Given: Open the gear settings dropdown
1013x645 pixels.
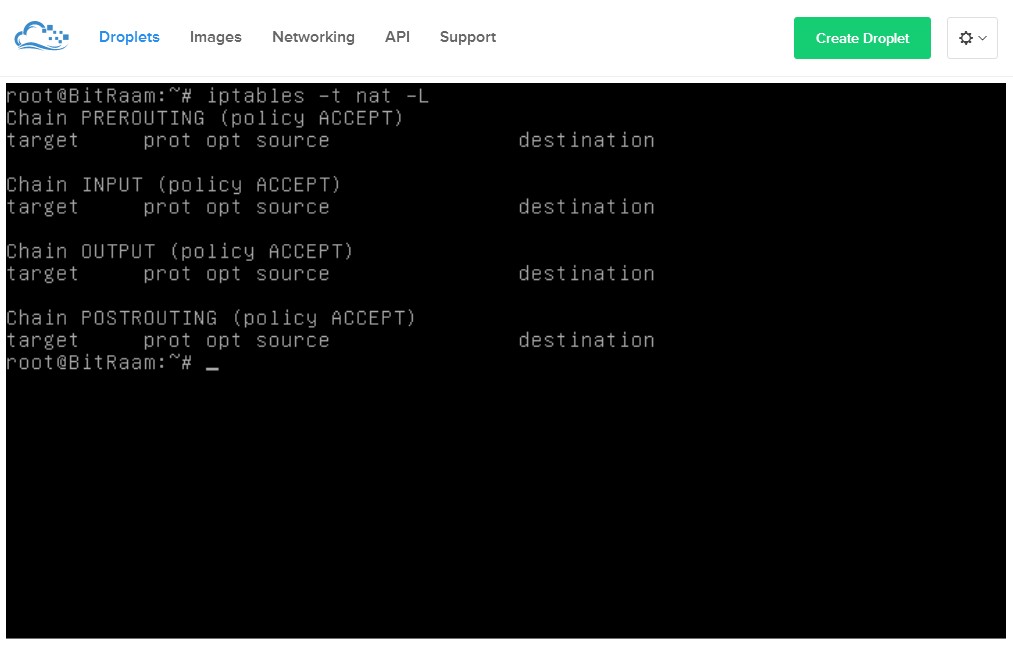Looking at the screenshot, I should (x=972, y=38).
